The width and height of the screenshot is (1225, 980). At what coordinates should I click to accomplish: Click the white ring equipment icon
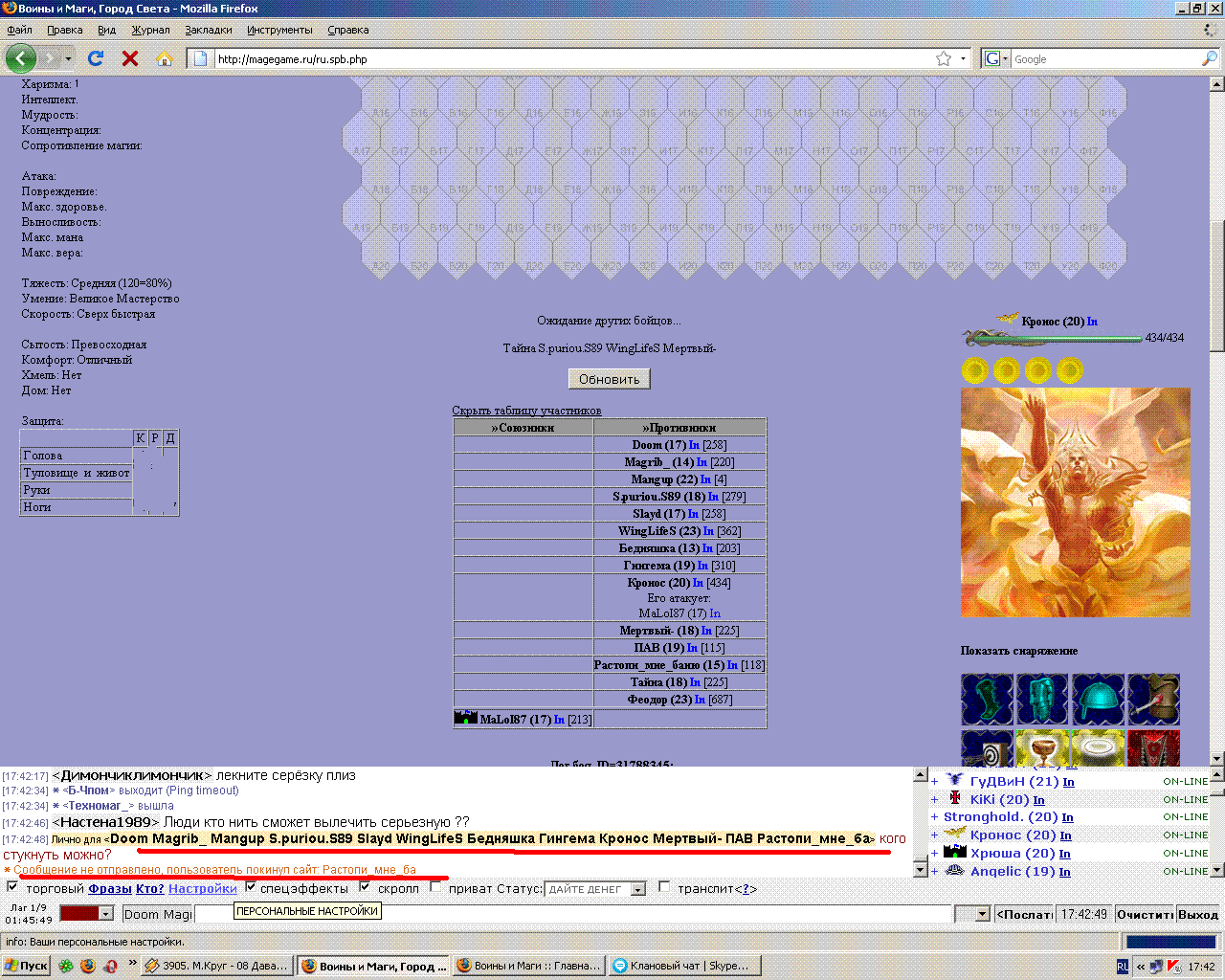tap(1098, 747)
